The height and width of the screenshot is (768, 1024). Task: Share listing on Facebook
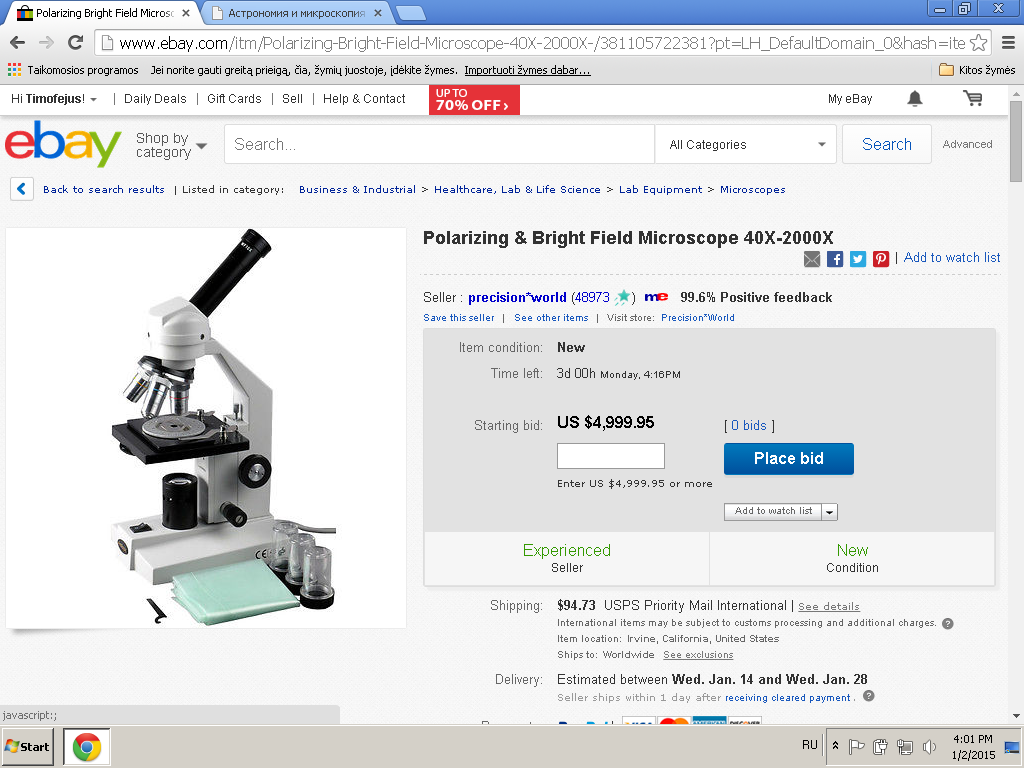pyautogui.click(x=835, y=259)
